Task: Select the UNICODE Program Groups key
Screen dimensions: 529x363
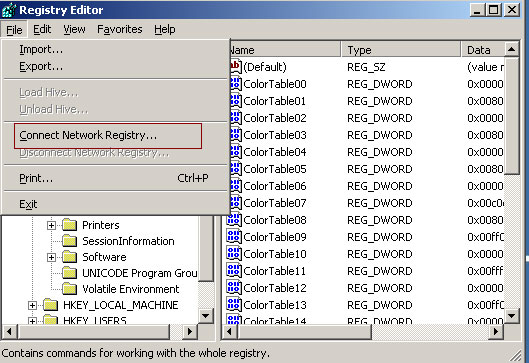Action: coord(140,273)
